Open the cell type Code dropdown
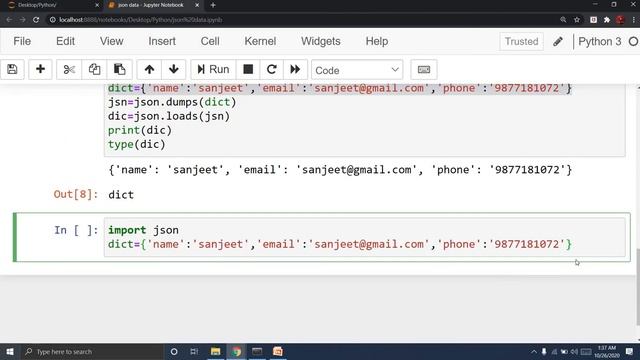Screen dimensions: 640x360 (x=357, y=70)
